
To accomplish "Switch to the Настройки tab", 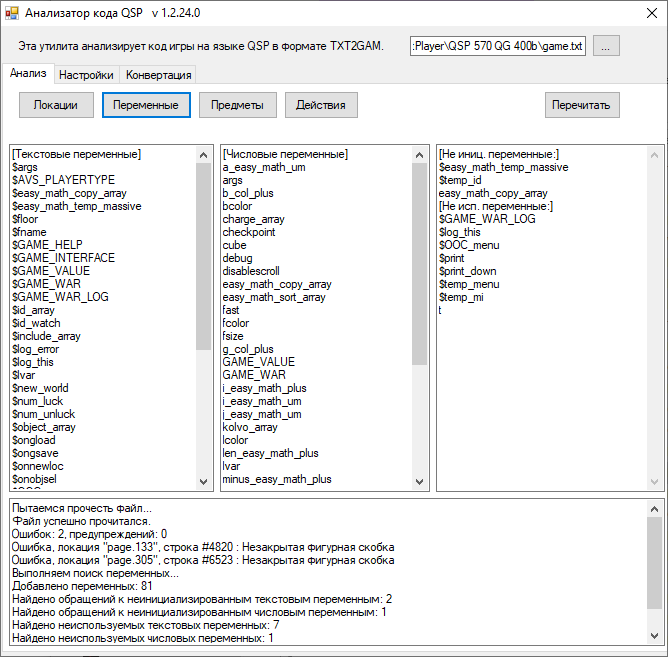I will coord(85,75).
